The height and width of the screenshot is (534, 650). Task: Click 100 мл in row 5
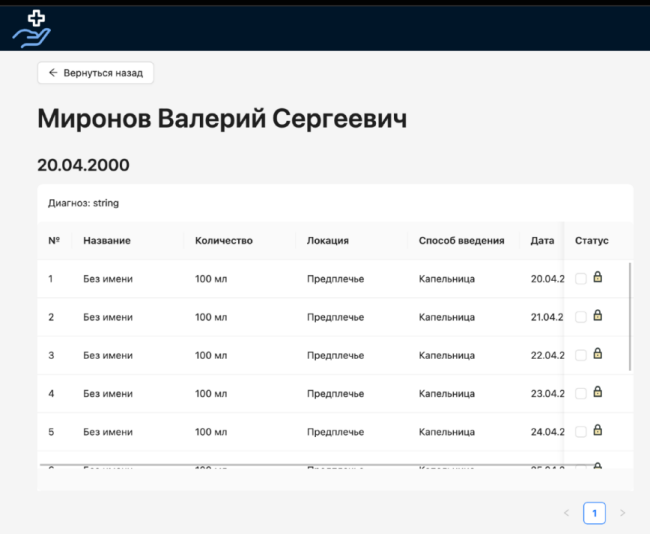click(211, 432)
